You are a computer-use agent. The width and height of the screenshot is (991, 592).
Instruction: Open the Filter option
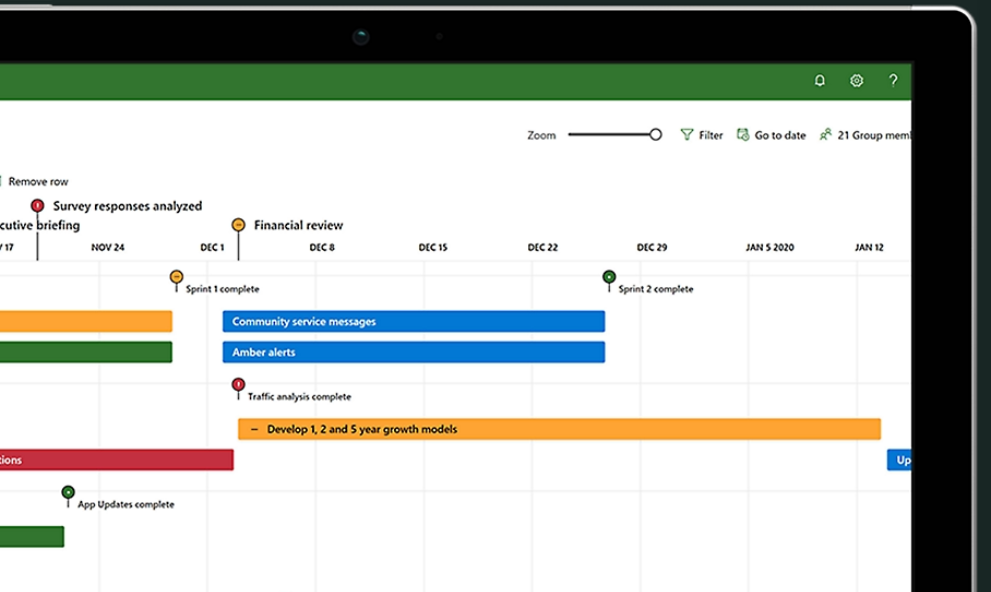702,135
